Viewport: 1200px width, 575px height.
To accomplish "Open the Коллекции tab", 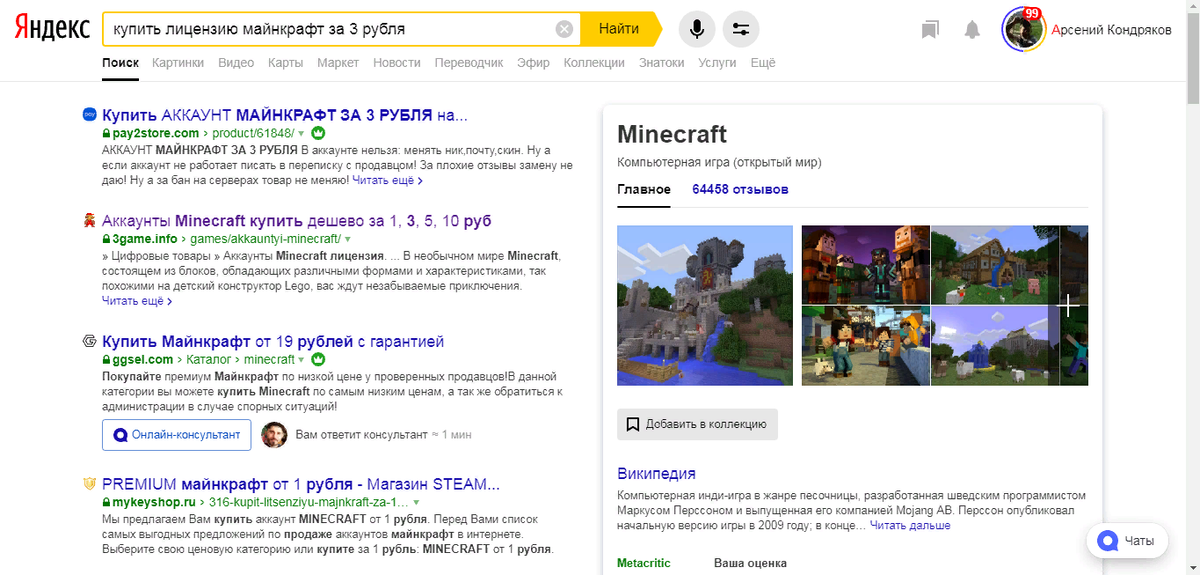I will coord(594,62).
